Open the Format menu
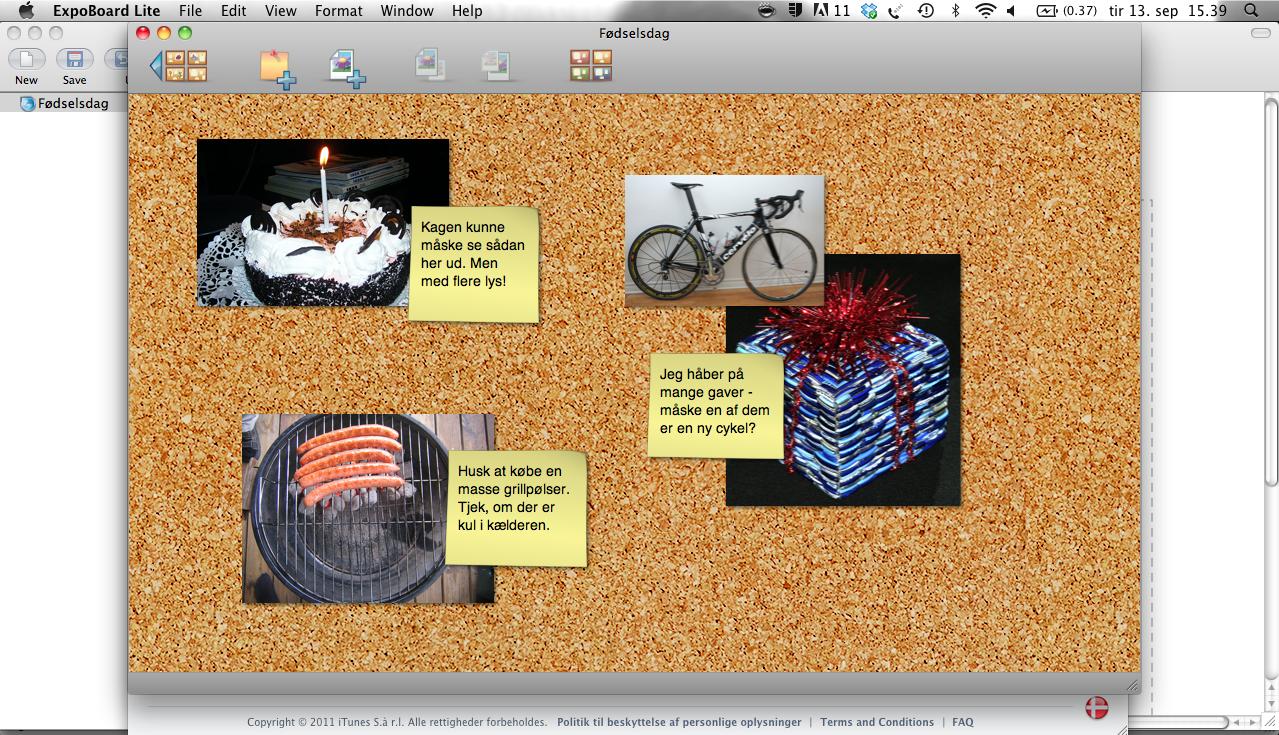The height and width of the screenshot is (735, 1279). (338, 11)
